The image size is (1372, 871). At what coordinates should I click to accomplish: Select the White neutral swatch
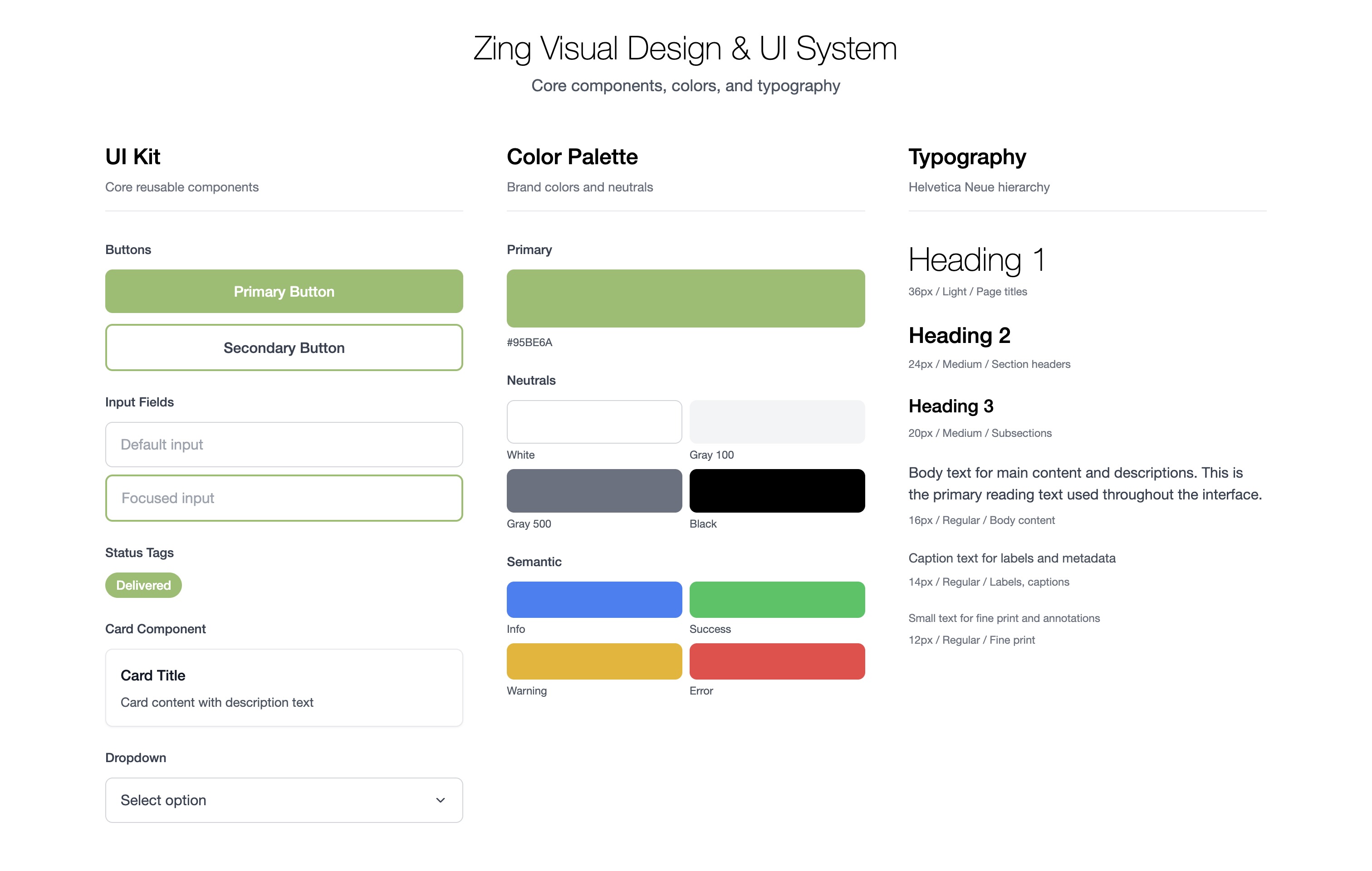[594, 421]
